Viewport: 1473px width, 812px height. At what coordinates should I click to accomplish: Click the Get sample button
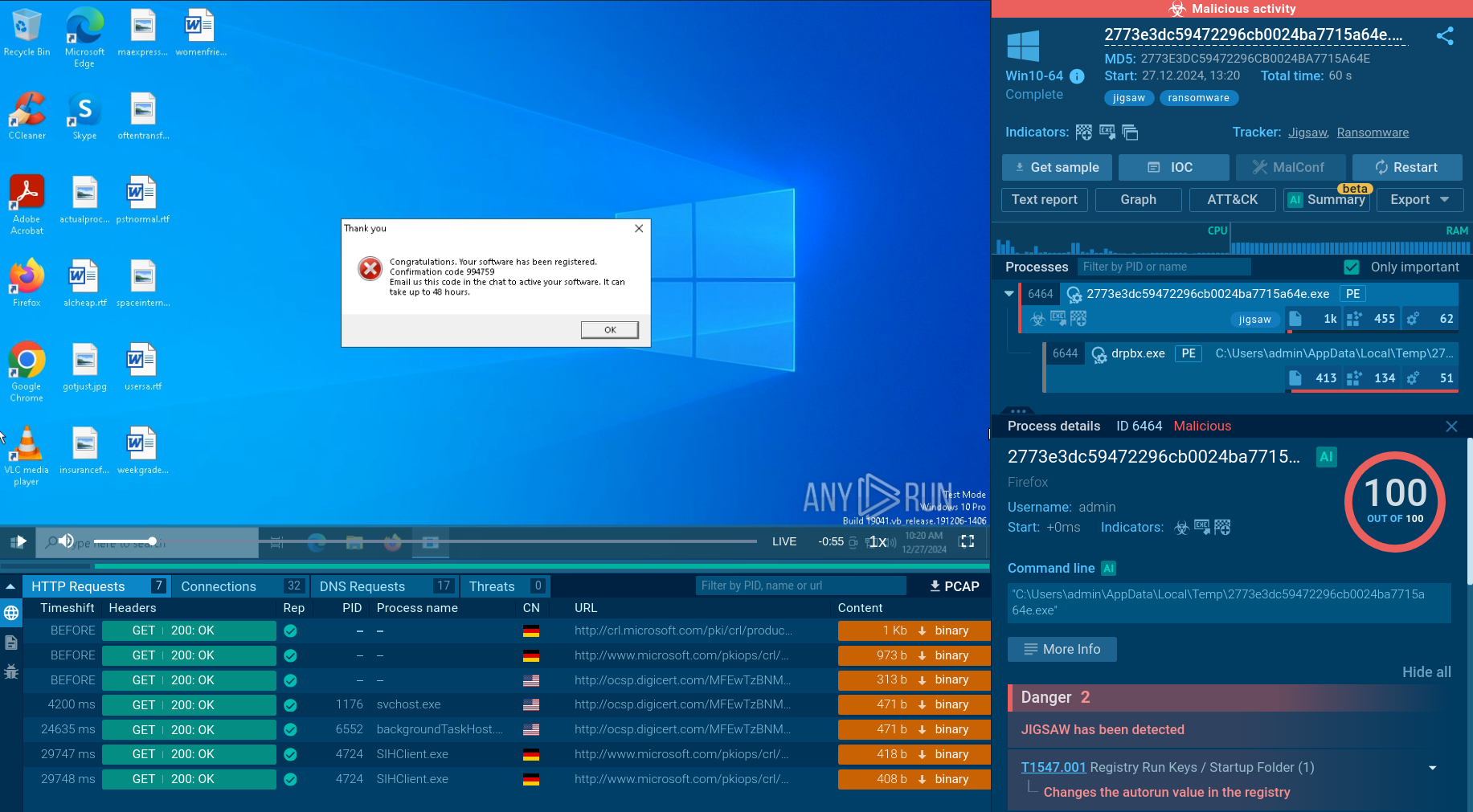pos(1056,167)
